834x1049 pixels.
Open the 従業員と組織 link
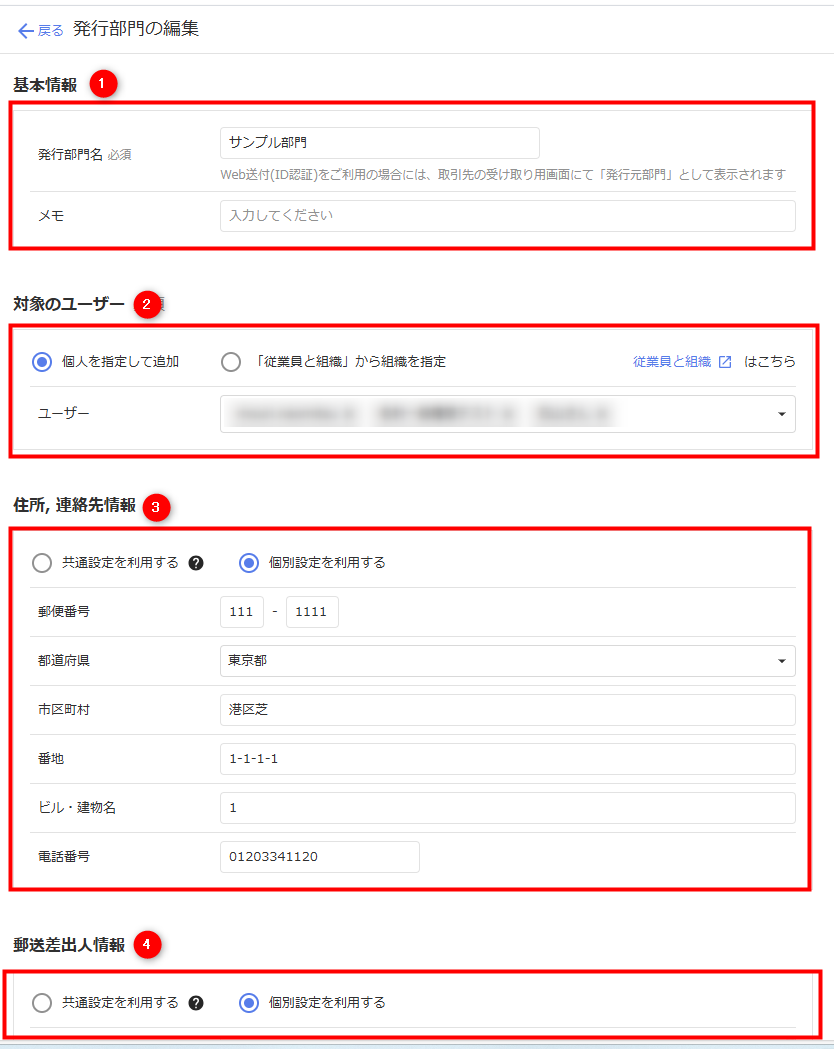(671, 362)
